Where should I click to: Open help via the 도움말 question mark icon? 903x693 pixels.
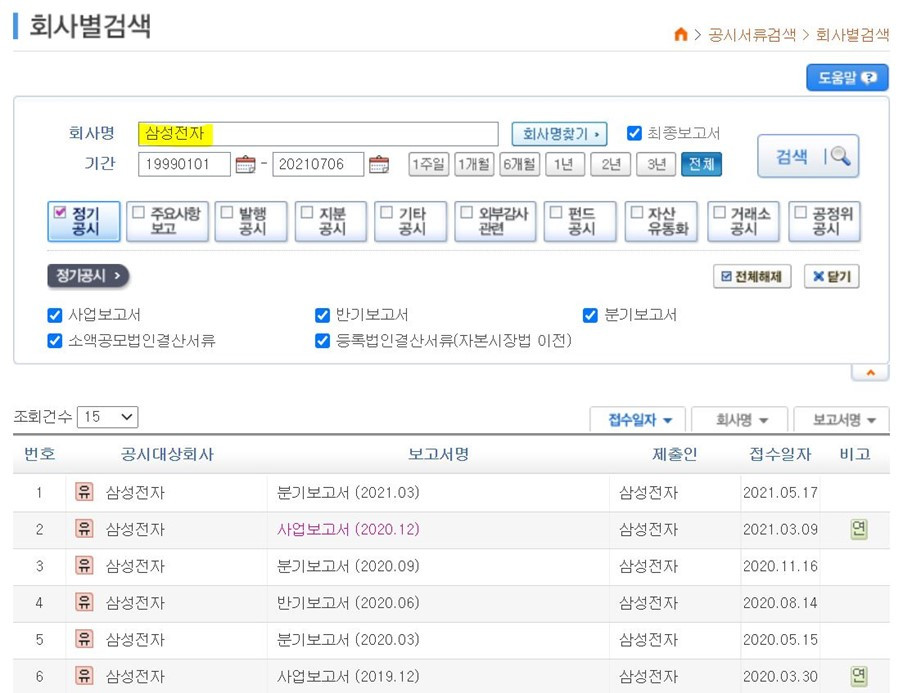coord(870,77)
